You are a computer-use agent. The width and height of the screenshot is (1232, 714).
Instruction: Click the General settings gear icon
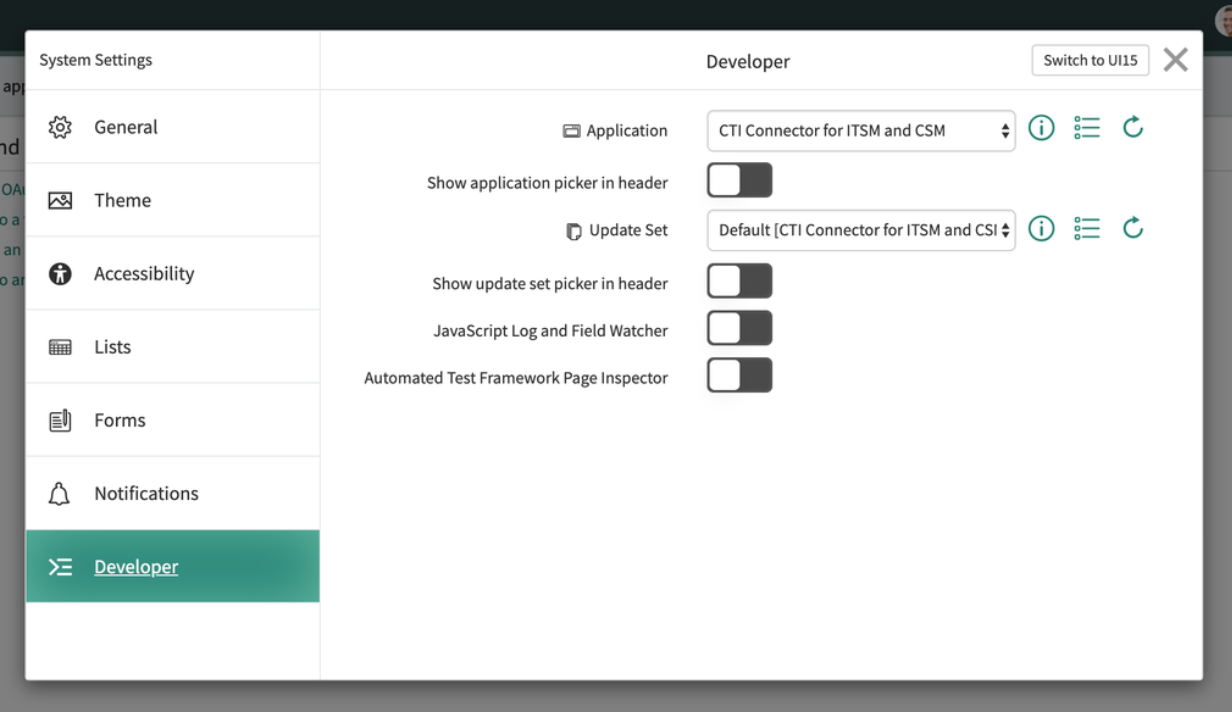(60, 127)
